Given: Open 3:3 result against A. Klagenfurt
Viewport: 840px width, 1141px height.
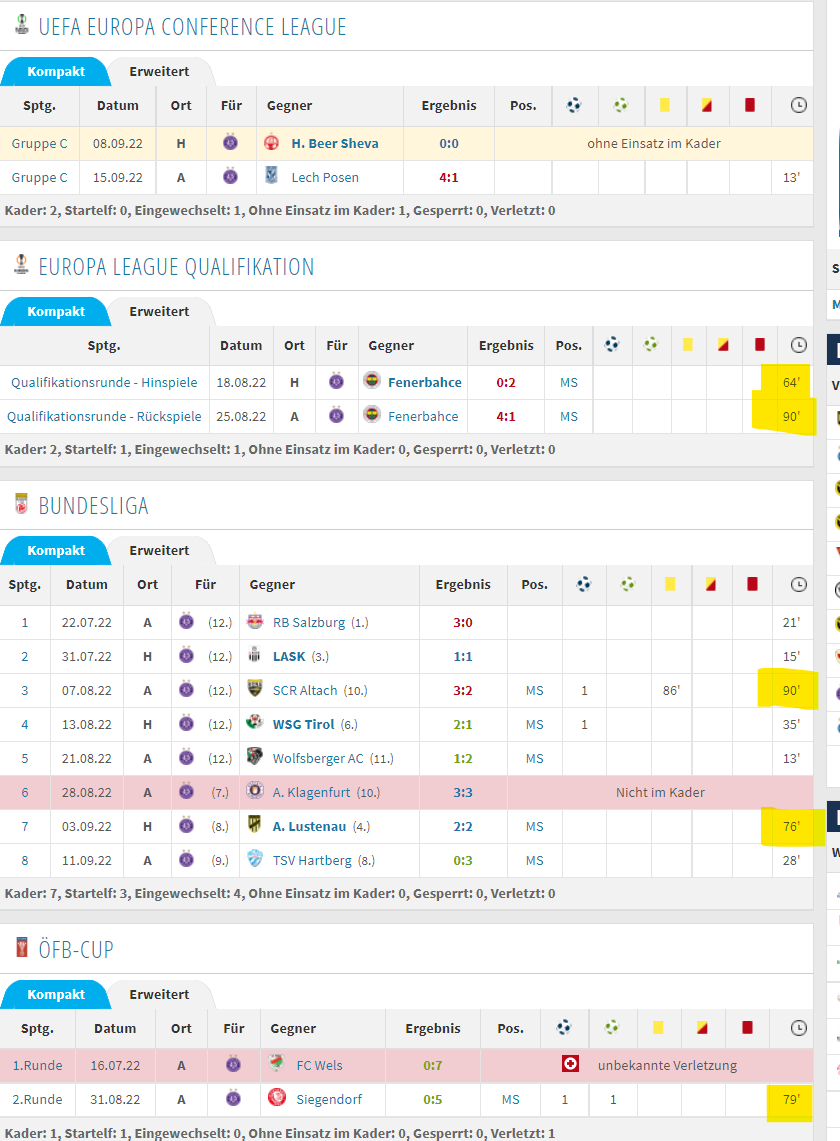Looking at the screenshot, I should 463,792.
